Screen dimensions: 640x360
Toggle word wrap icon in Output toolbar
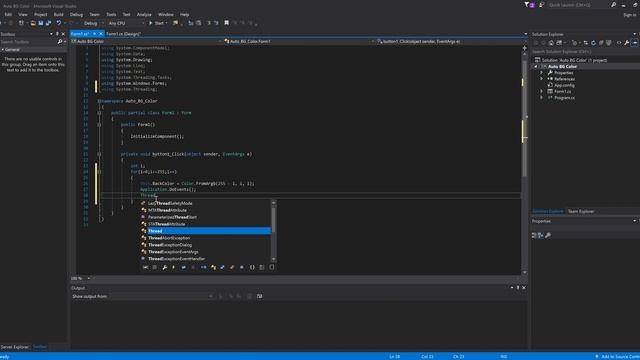coord(260,296)
